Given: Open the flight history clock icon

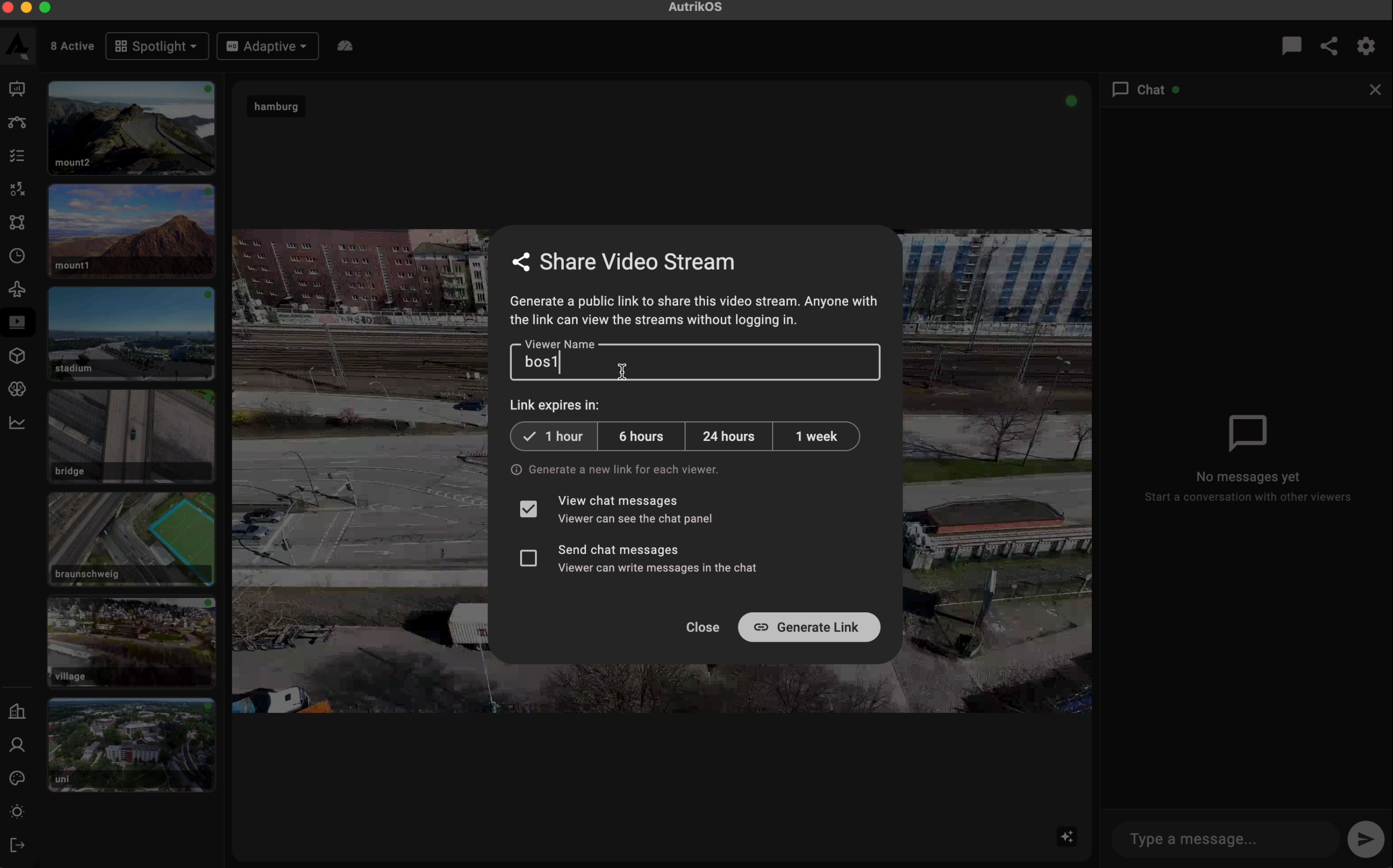Looking at the screenshot, I should 17,256.
